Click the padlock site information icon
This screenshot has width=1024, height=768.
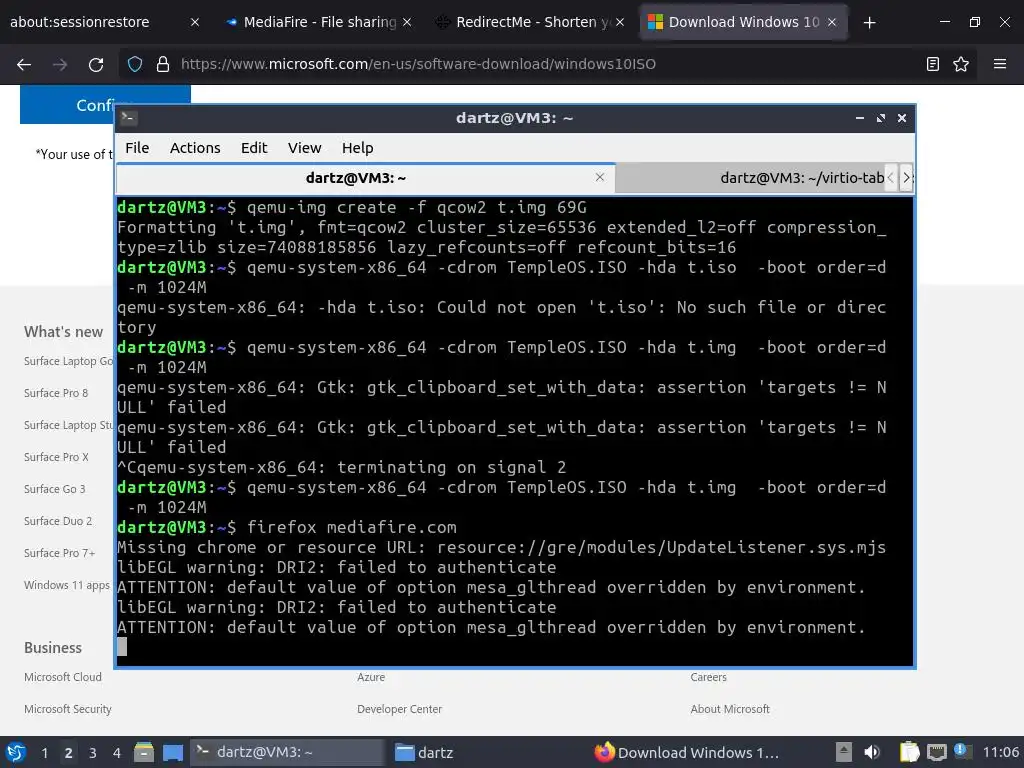(163, 64)
